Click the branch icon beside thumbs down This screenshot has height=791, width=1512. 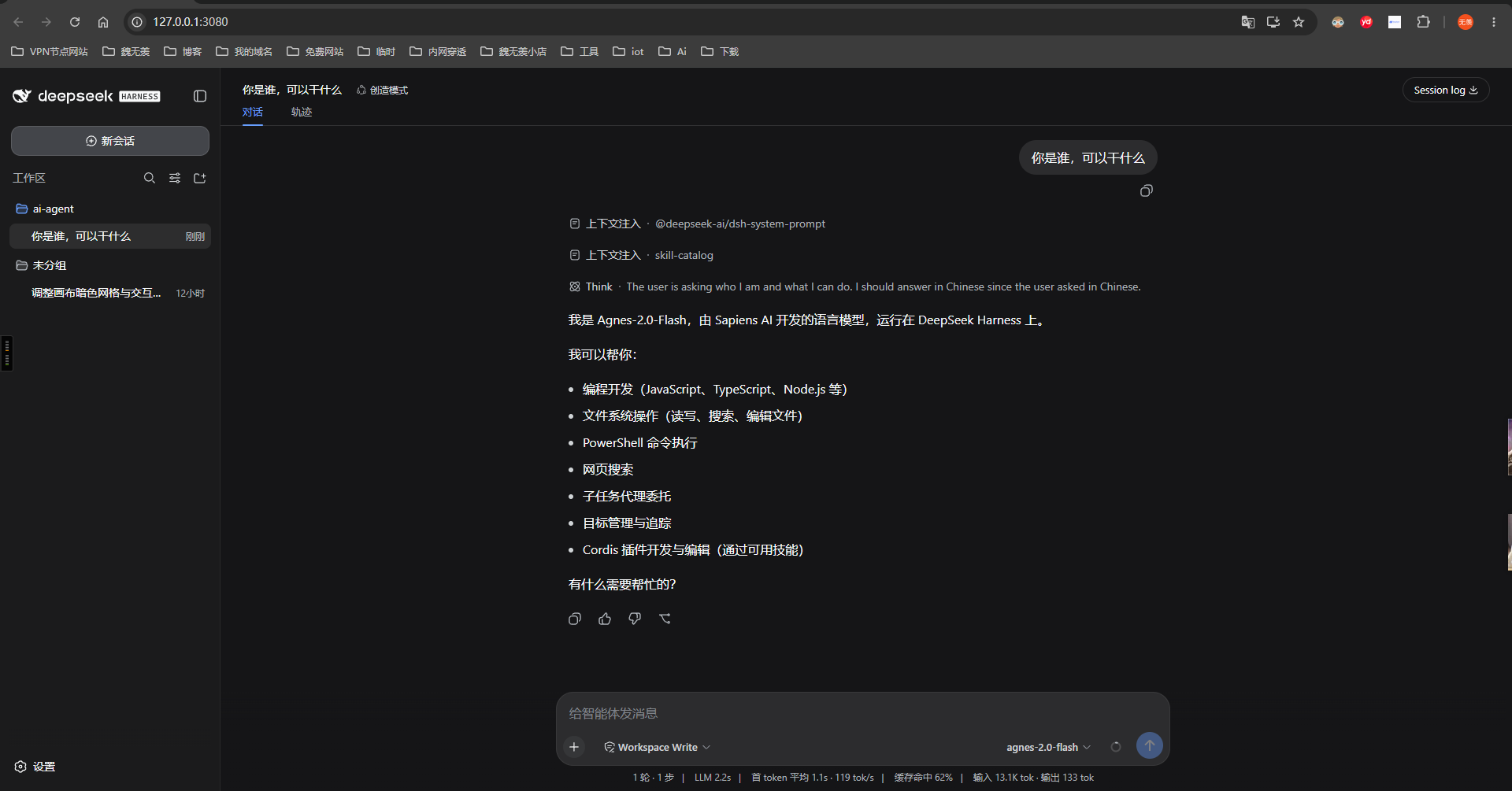pyautogui.click(x=665, y=619)
